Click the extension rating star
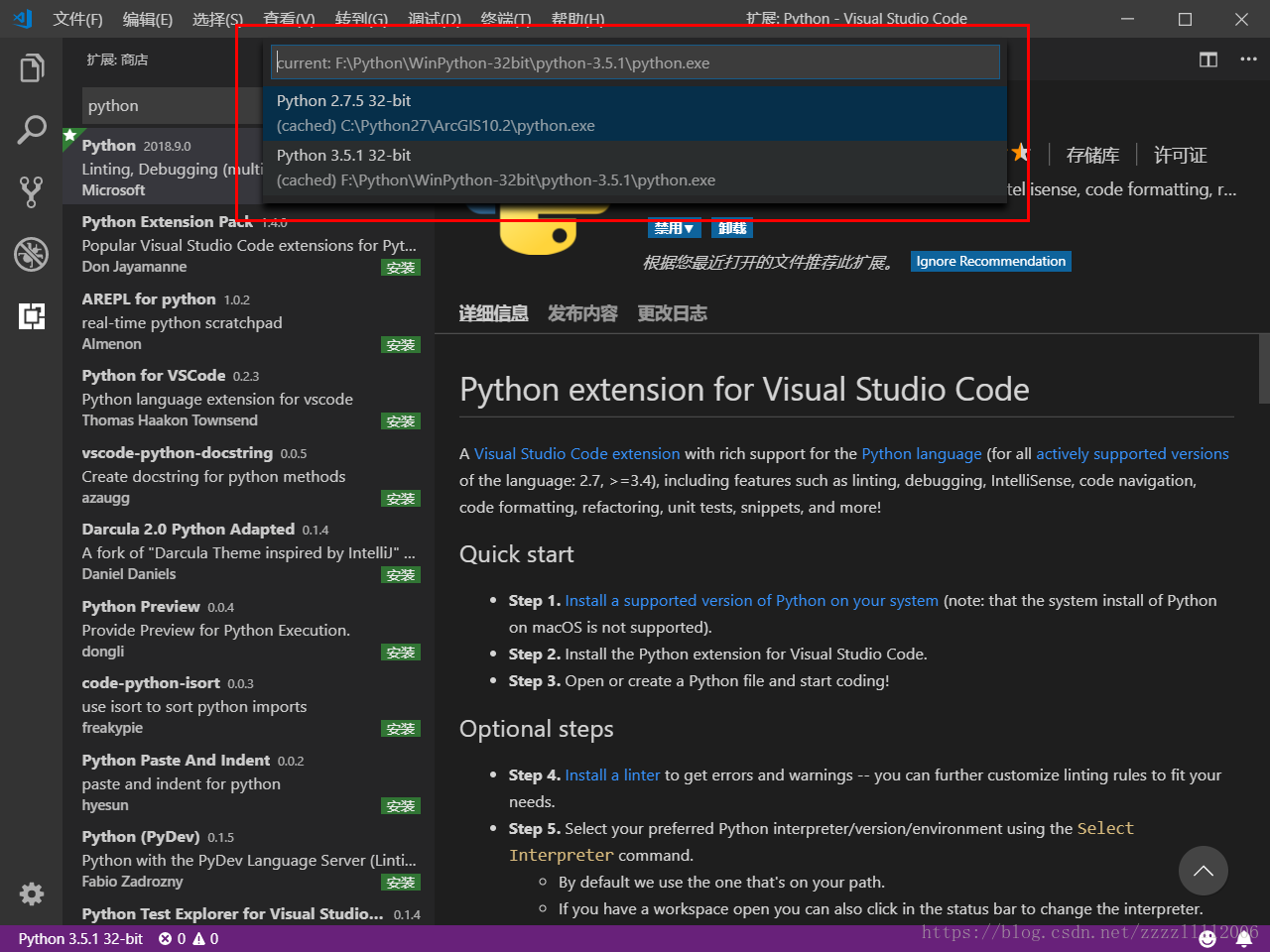The height and width of the screenshot is (952, 1270). tap(1020, 153)
